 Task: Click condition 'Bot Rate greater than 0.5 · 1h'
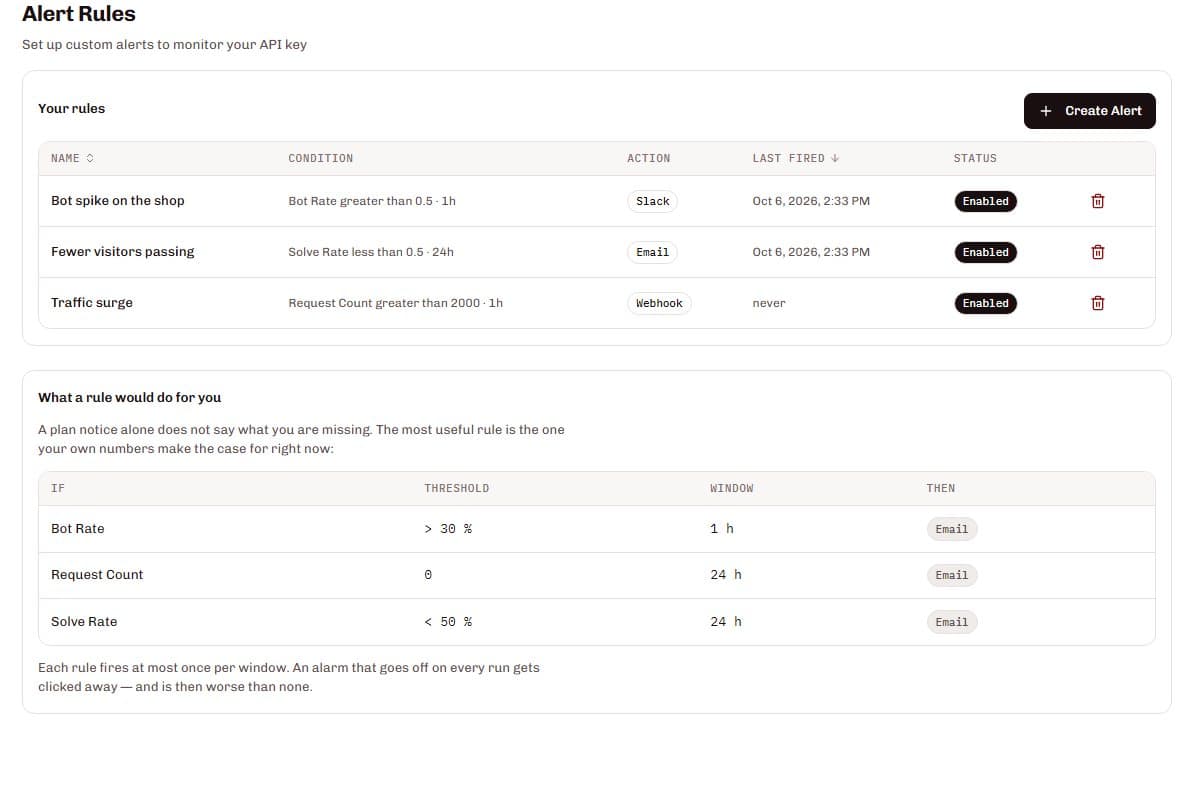[x=372, y=201]
